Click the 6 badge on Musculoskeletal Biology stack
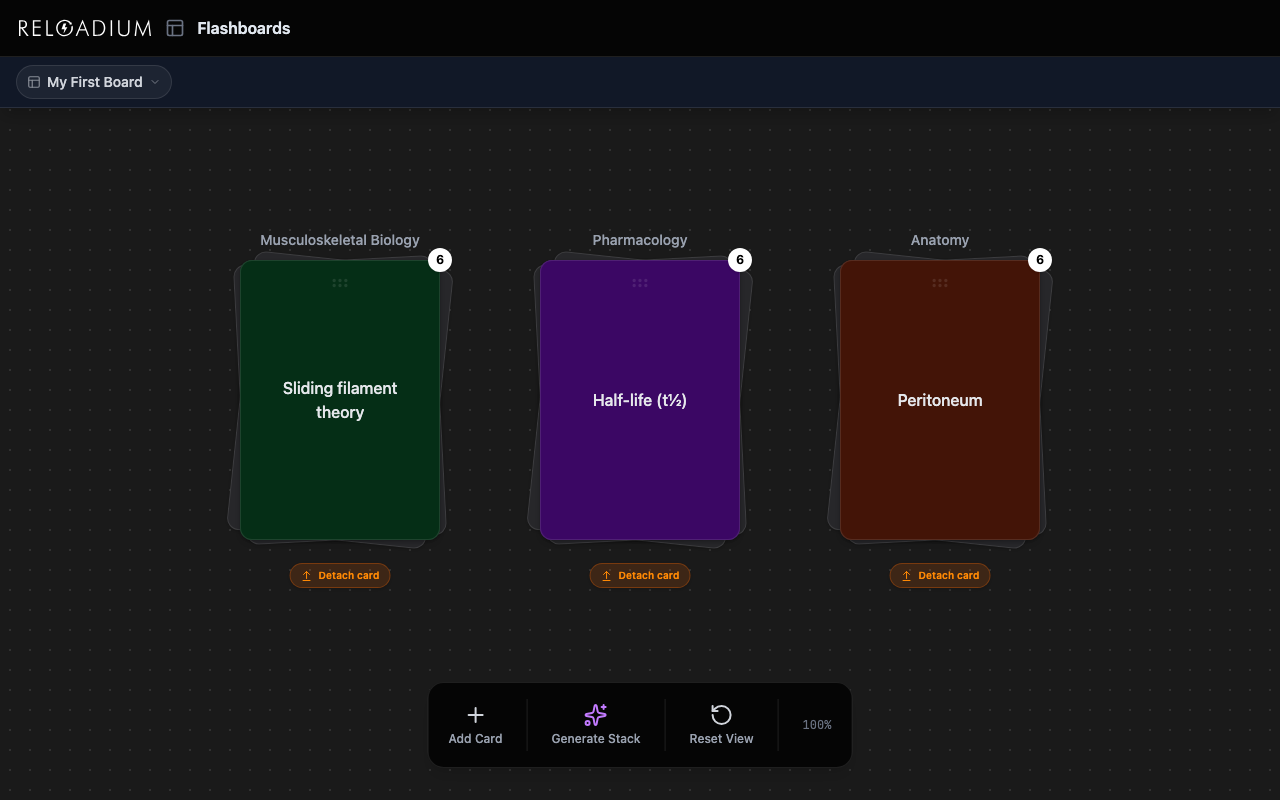This screenshot has width=1280, height=800. coord(440,259)
